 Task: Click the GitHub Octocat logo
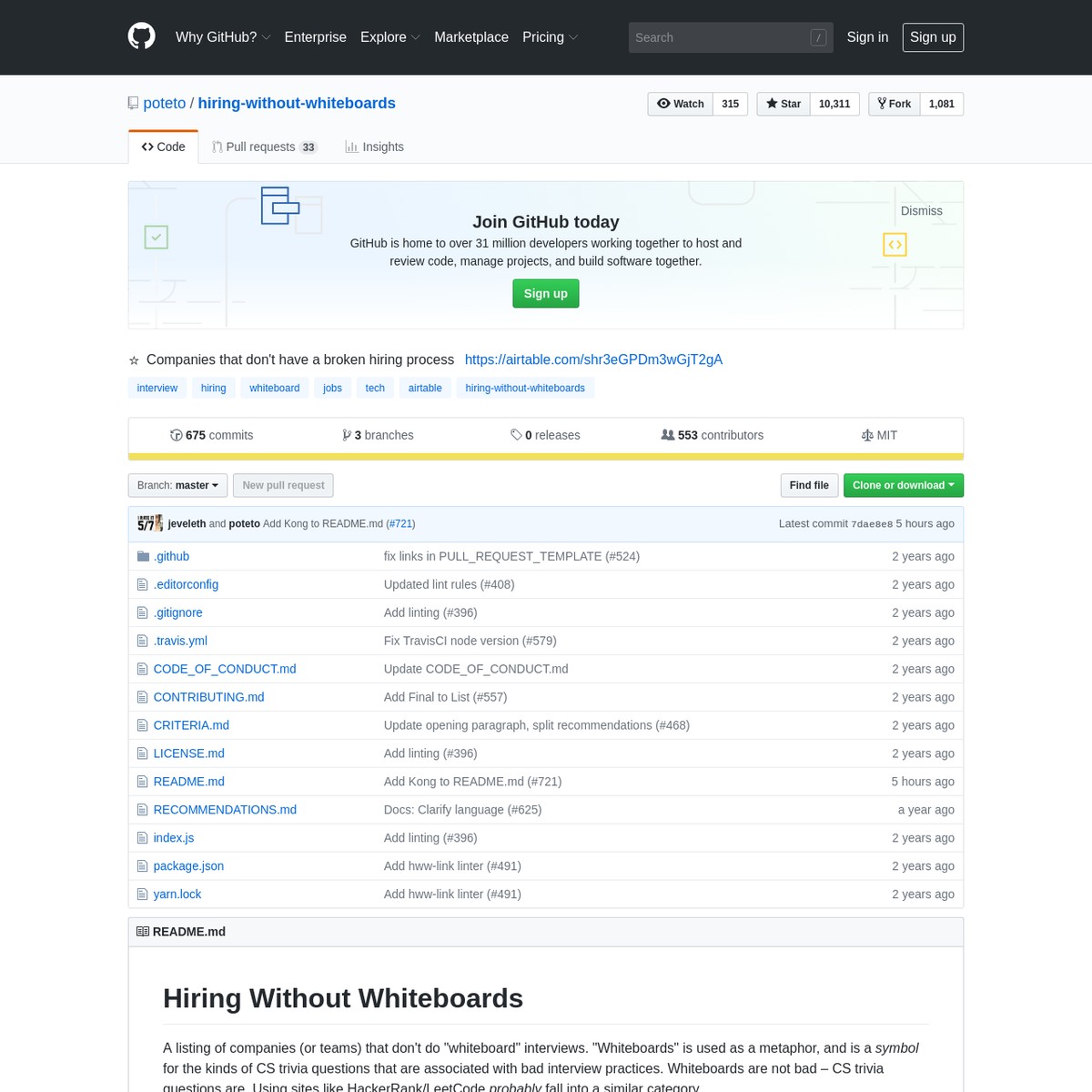[x=141, y=36]
